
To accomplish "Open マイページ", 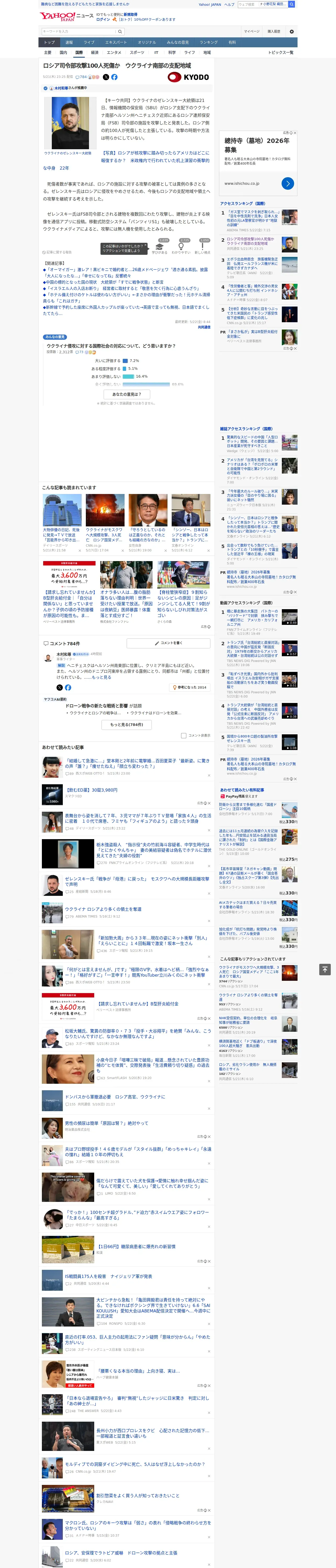I will click(x=251, y=32).
